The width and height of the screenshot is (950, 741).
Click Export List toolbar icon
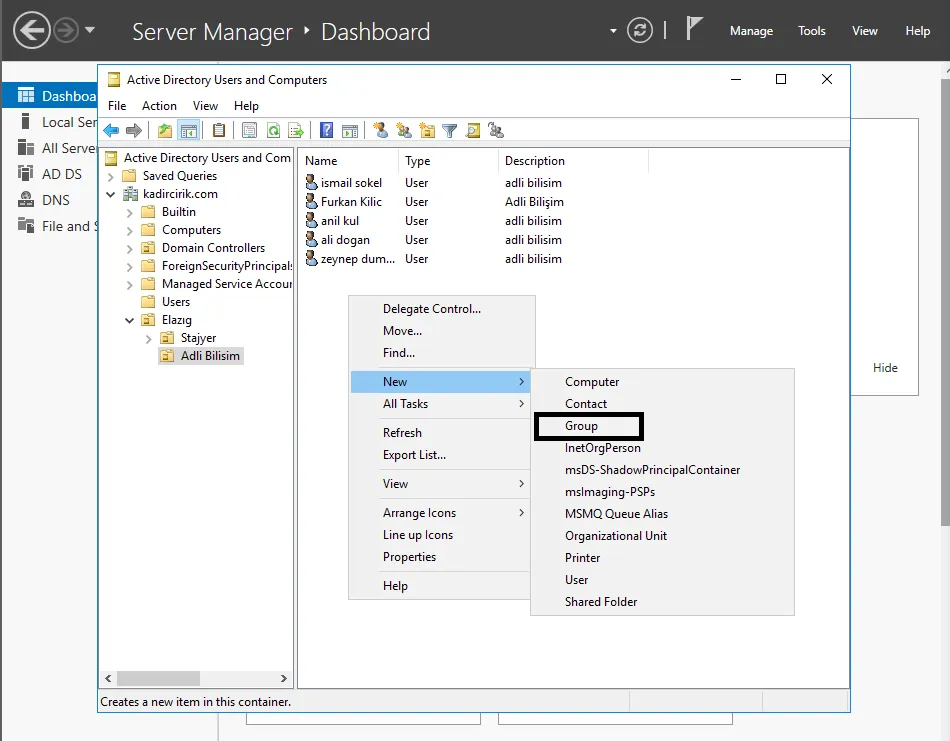pos(296,130)
